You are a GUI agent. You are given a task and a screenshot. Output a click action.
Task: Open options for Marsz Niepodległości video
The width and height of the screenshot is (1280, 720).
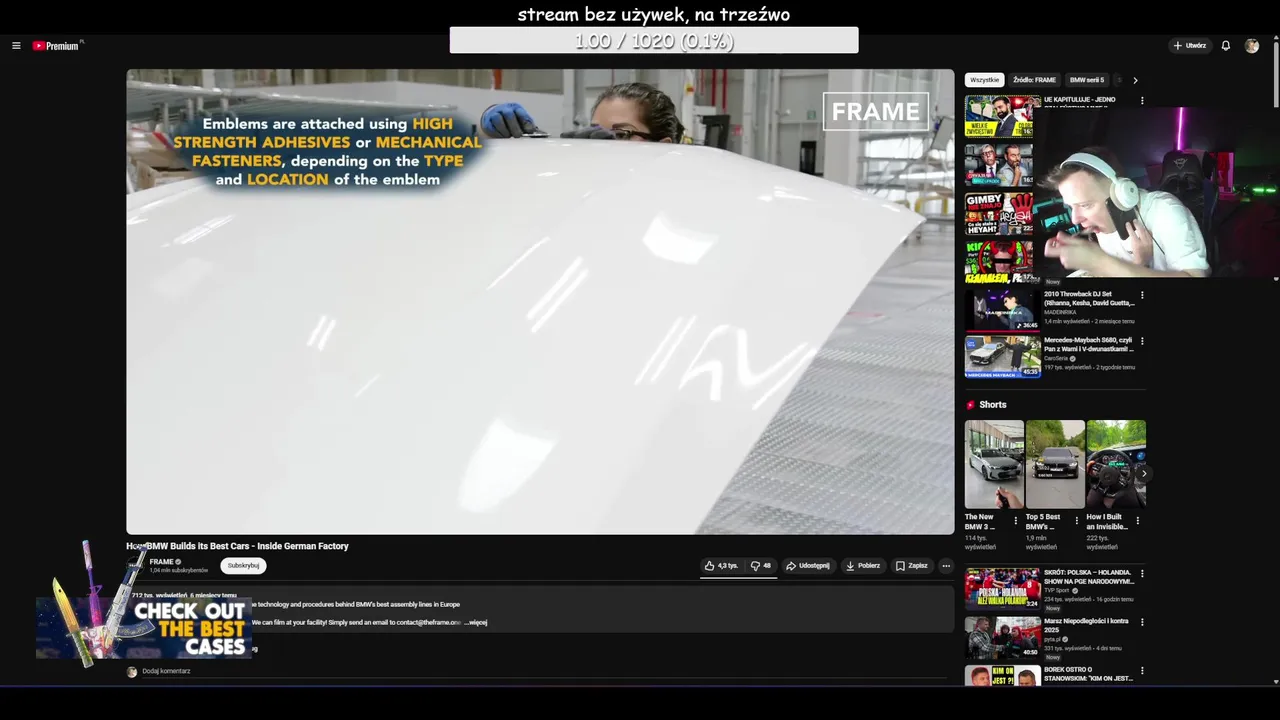1142,622
